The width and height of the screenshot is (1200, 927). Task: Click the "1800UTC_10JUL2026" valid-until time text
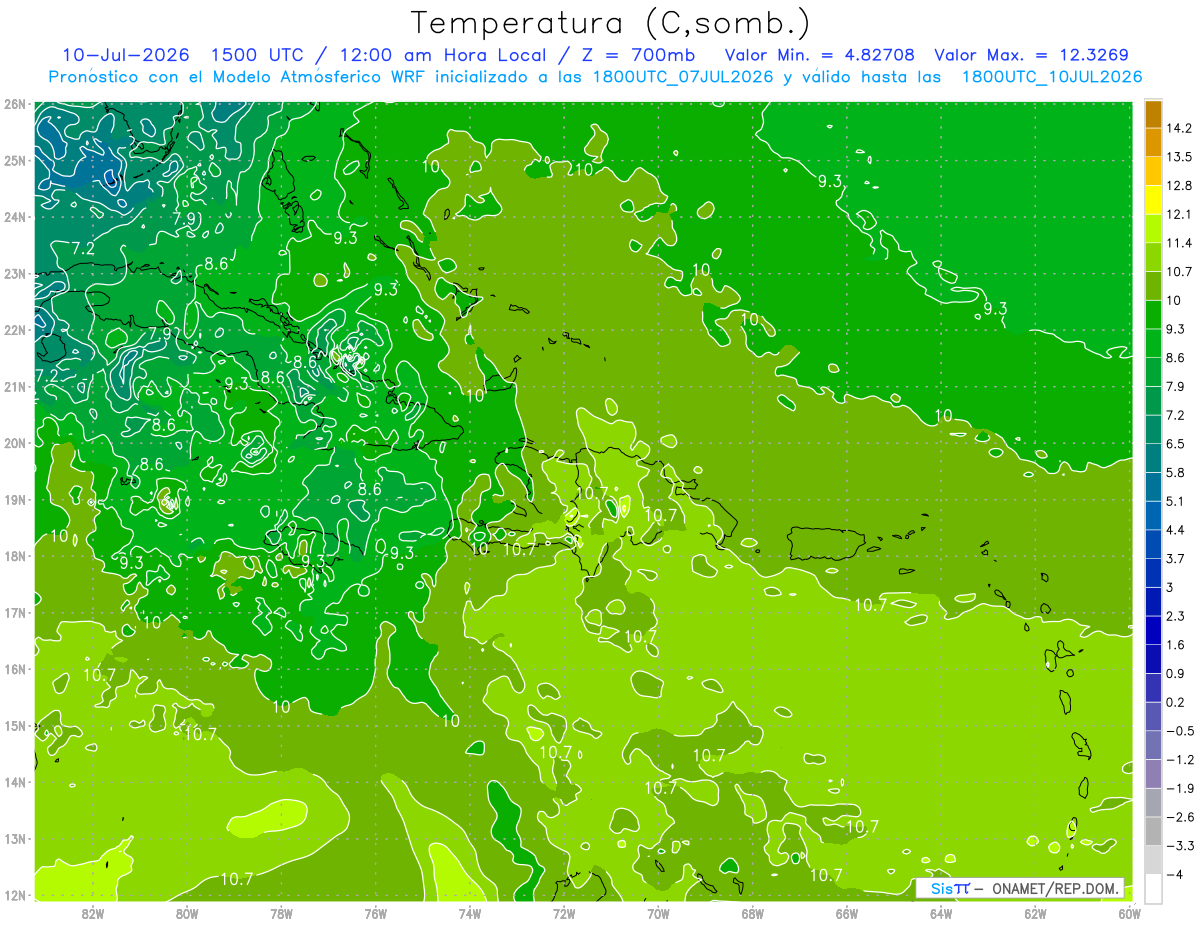pos(1051,77)
